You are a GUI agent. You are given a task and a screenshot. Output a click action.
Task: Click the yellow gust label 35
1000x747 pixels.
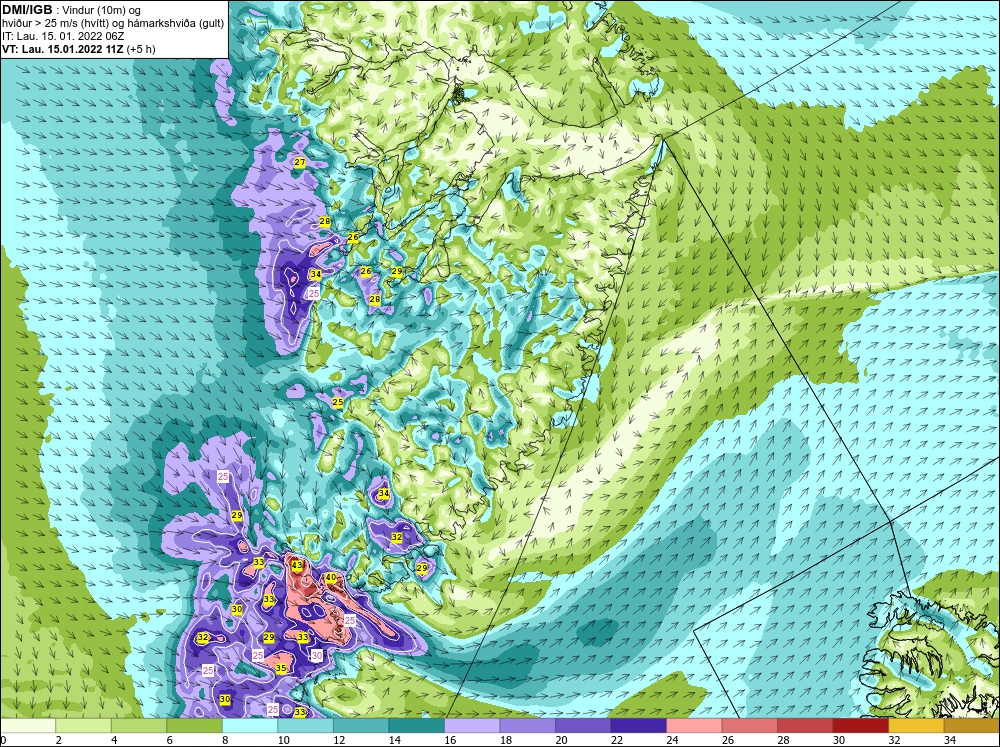tap(281, 668)
